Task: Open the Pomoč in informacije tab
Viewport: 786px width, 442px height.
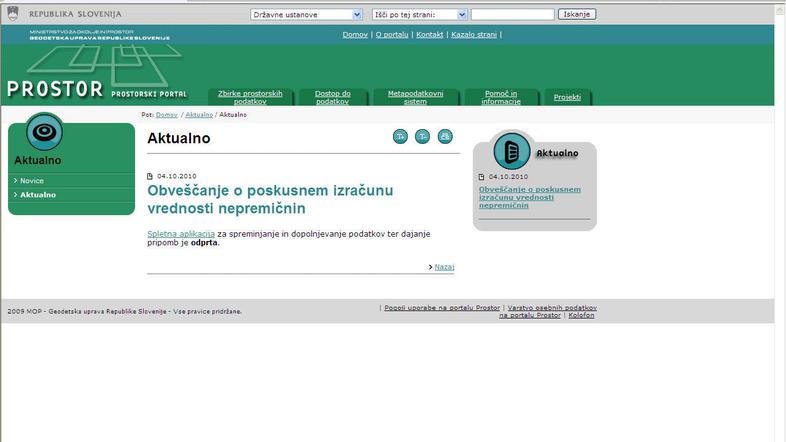Action: coord(501,97)
